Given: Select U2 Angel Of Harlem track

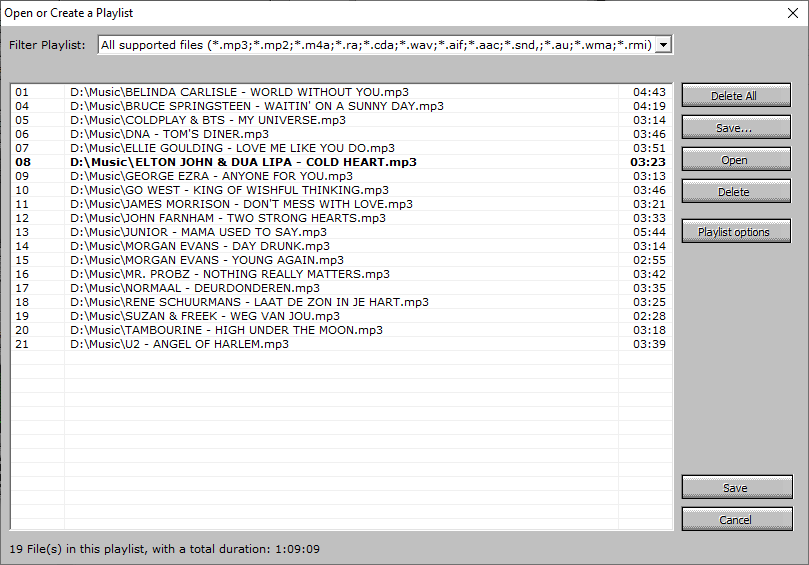Looking at the screenshot, I should [180, 344].
